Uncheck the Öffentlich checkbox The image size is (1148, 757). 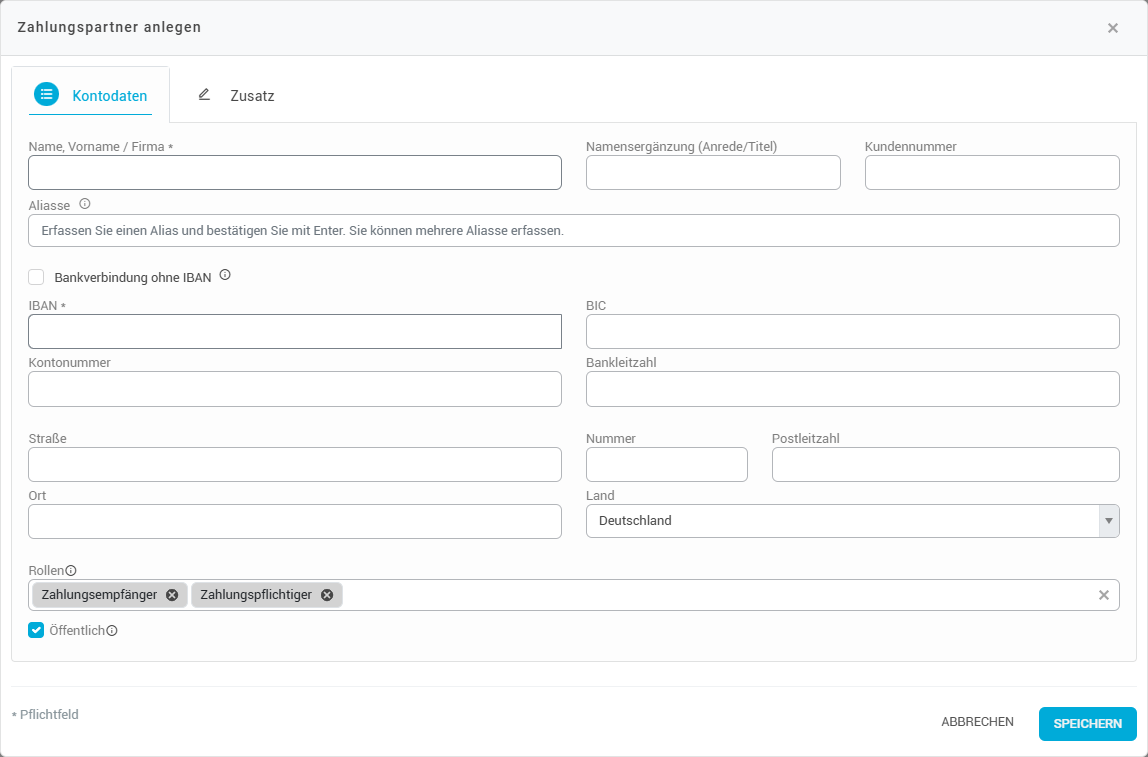[37, 630]
